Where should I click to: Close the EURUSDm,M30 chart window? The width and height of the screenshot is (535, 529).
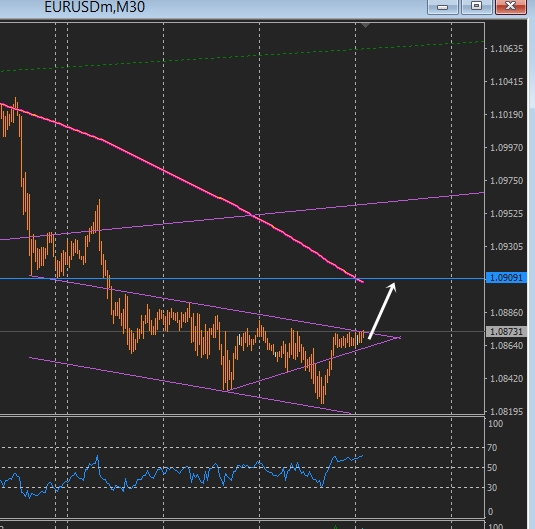pyautogui.click(x=510, y=7)
